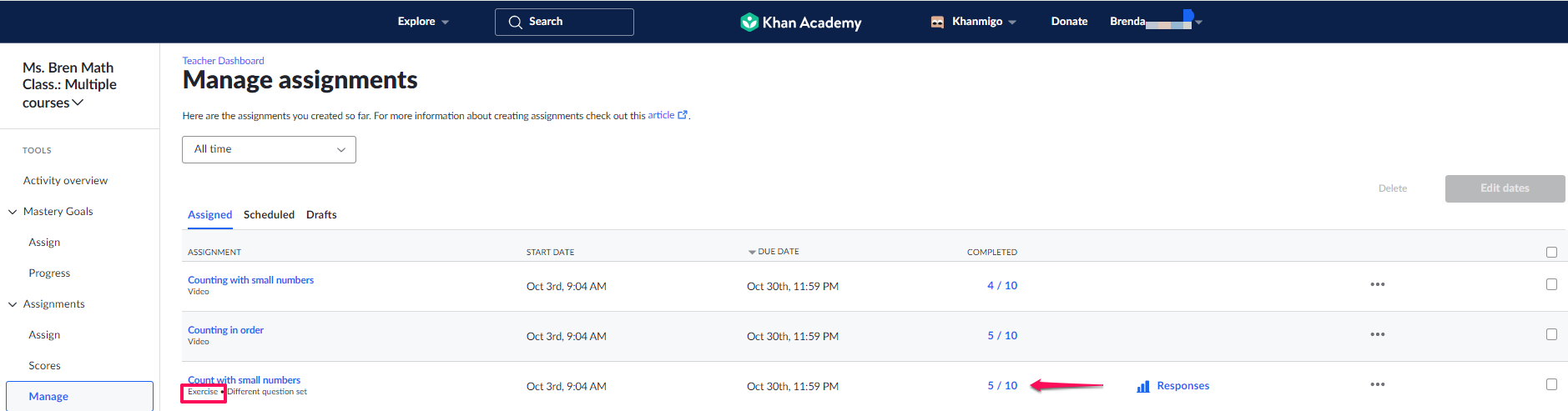
Task: Click the search magnifier icon
Action: pos(515,23)
